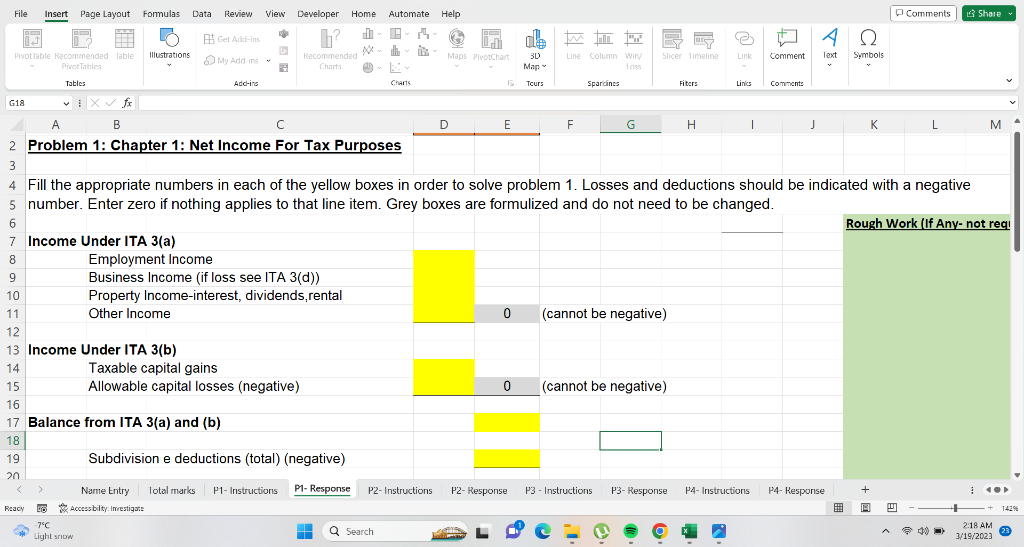Screen dimensions: 1024x547
Task: Open the File menu
Action: [x=21, y=14]
